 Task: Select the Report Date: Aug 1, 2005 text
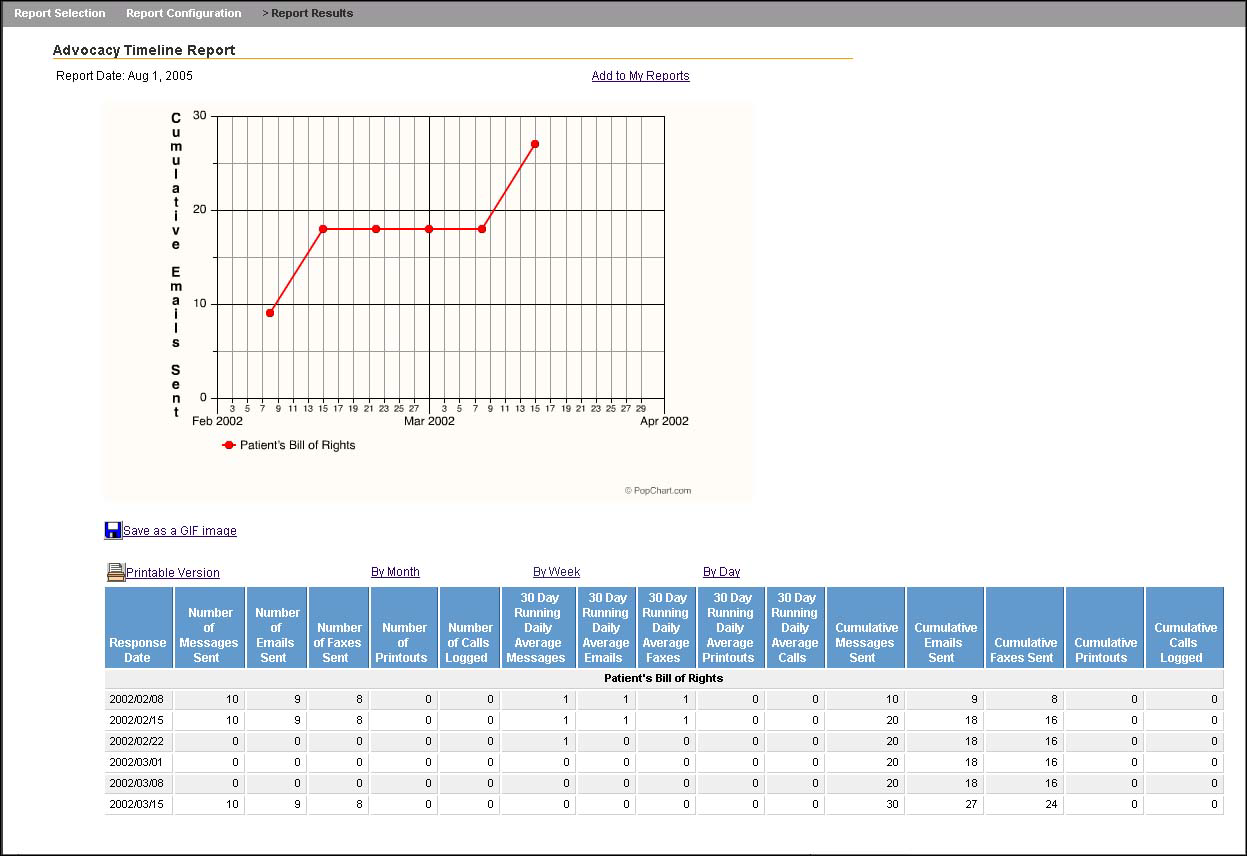[125, 76]
